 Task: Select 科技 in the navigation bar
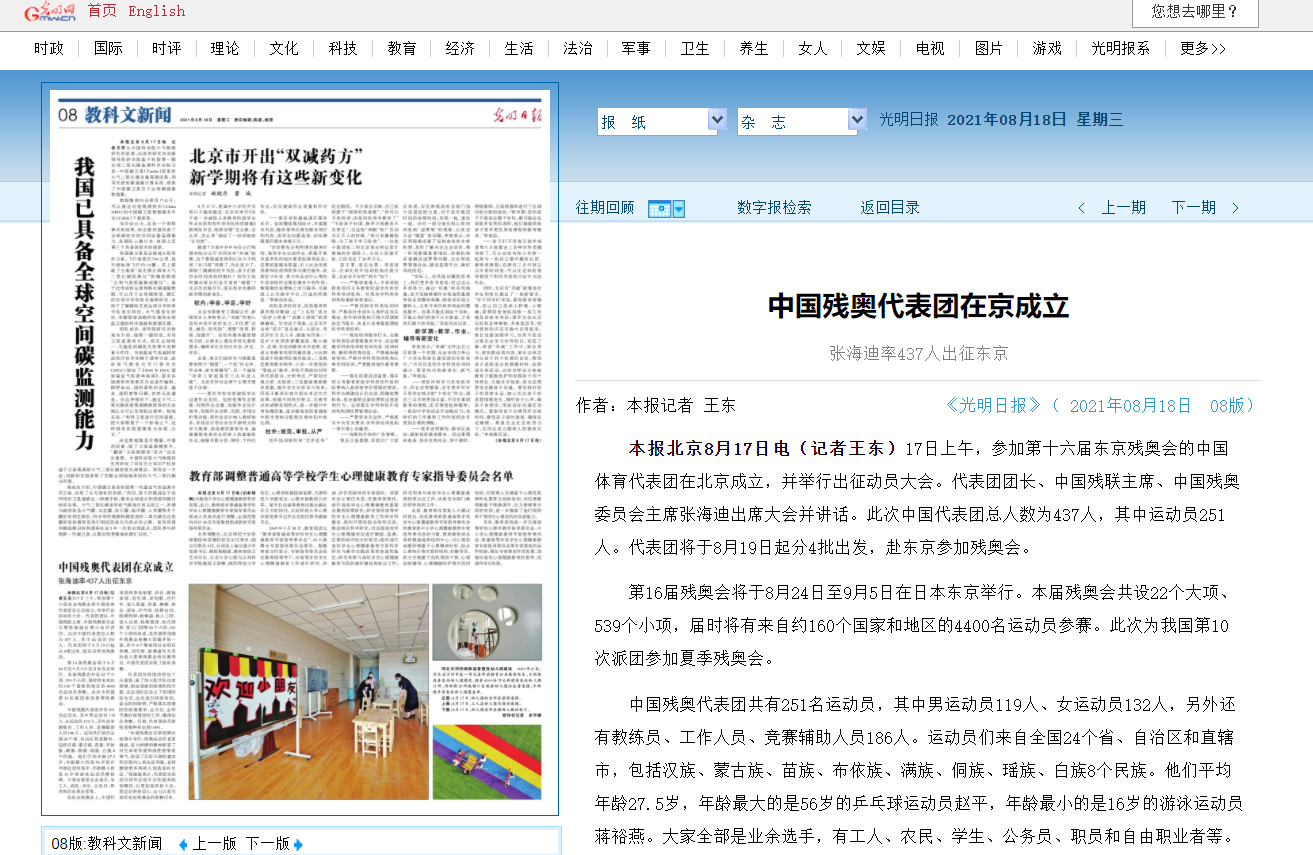click(x=342, y=48)
